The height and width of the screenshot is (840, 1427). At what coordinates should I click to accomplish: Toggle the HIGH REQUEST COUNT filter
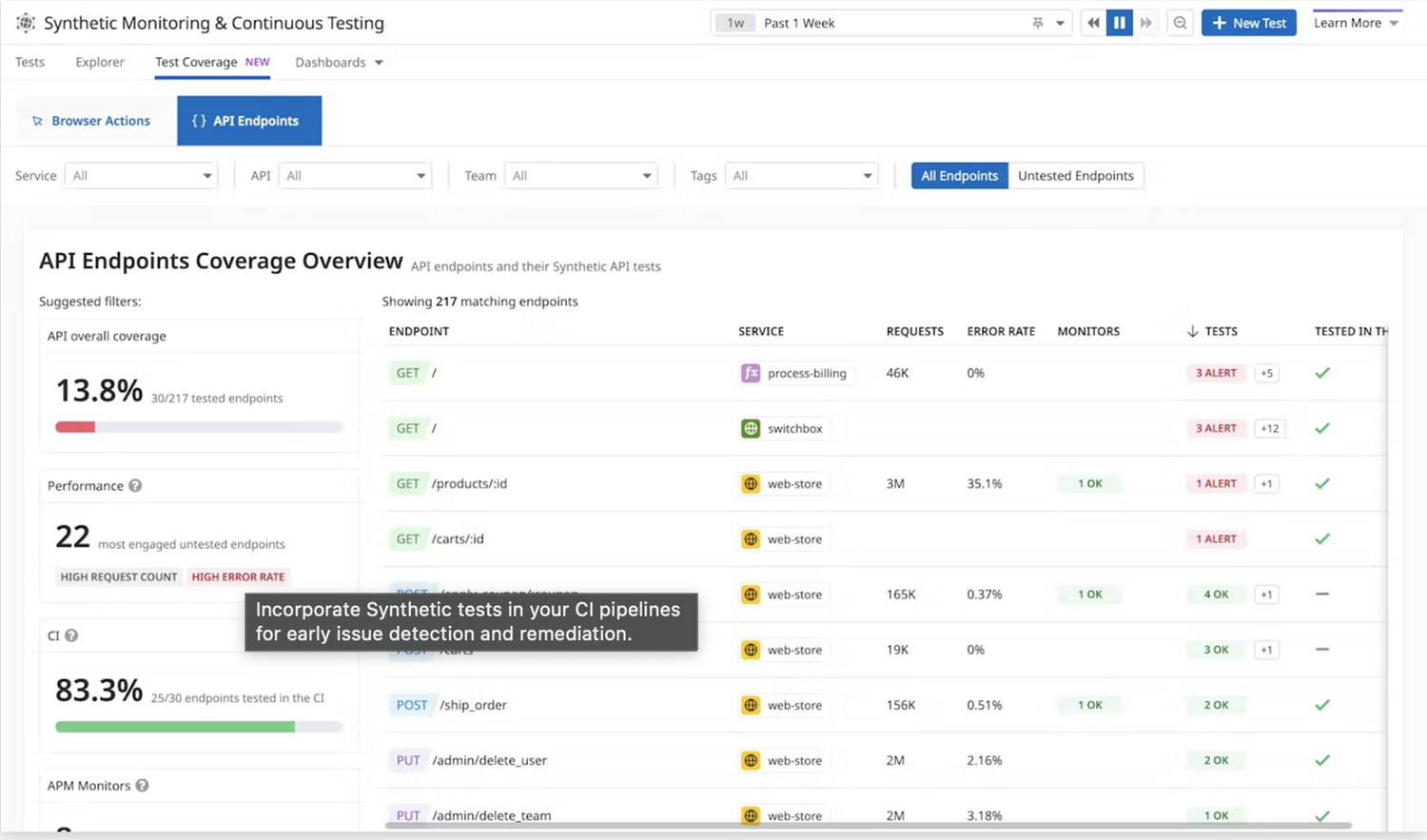click(x=119, y=576)
